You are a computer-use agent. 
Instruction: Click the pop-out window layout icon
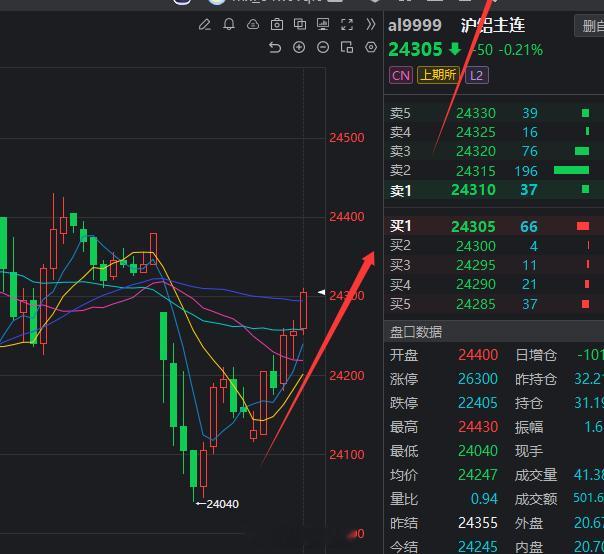pyautogui.click(x=347, y=47)
